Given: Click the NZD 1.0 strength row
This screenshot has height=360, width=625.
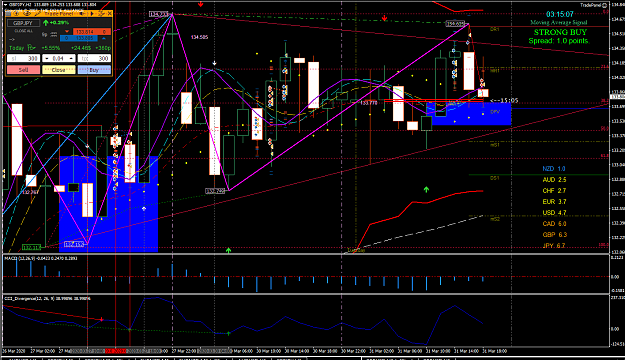Looking at the screenshot, I should [554, 169].
